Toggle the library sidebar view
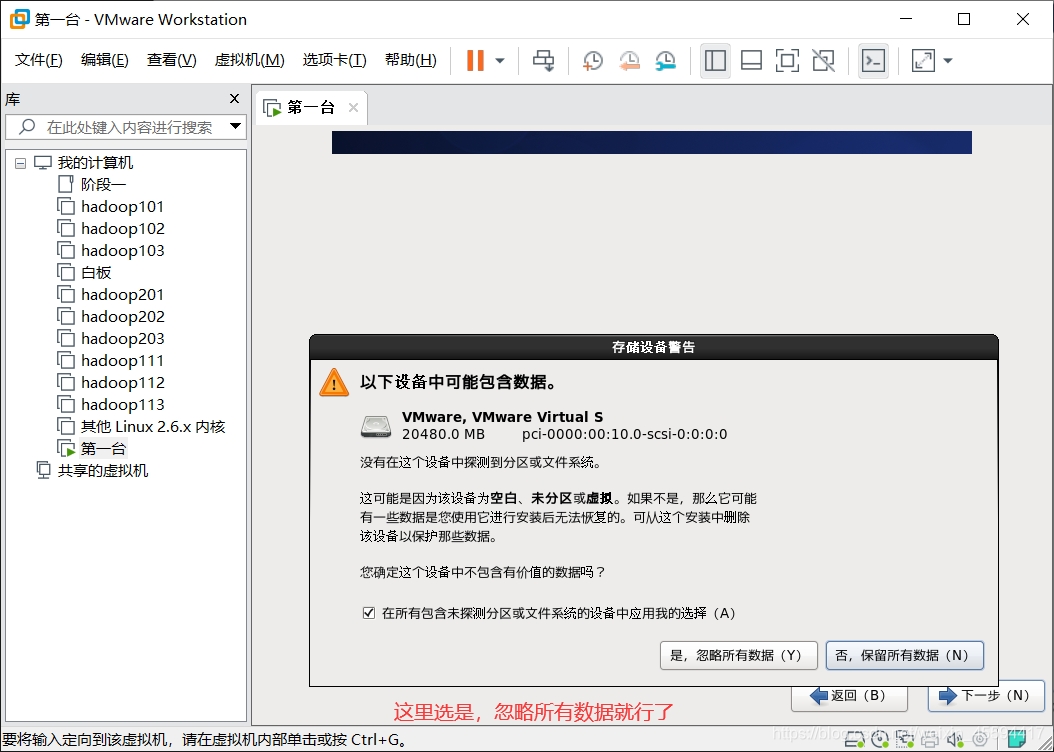The height and width of the screenshot is (752, 1054). coord(715,60)
